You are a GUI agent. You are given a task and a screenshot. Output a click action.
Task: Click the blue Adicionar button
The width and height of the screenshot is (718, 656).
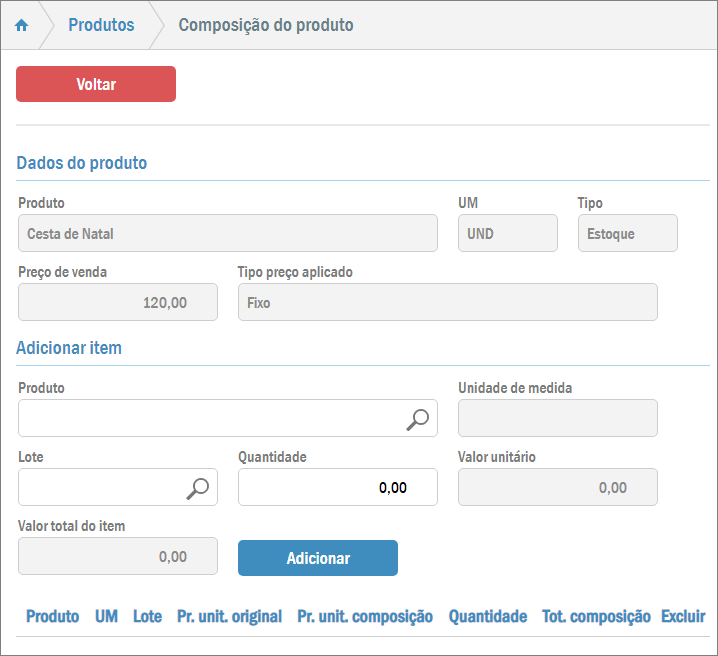(317, 558)
